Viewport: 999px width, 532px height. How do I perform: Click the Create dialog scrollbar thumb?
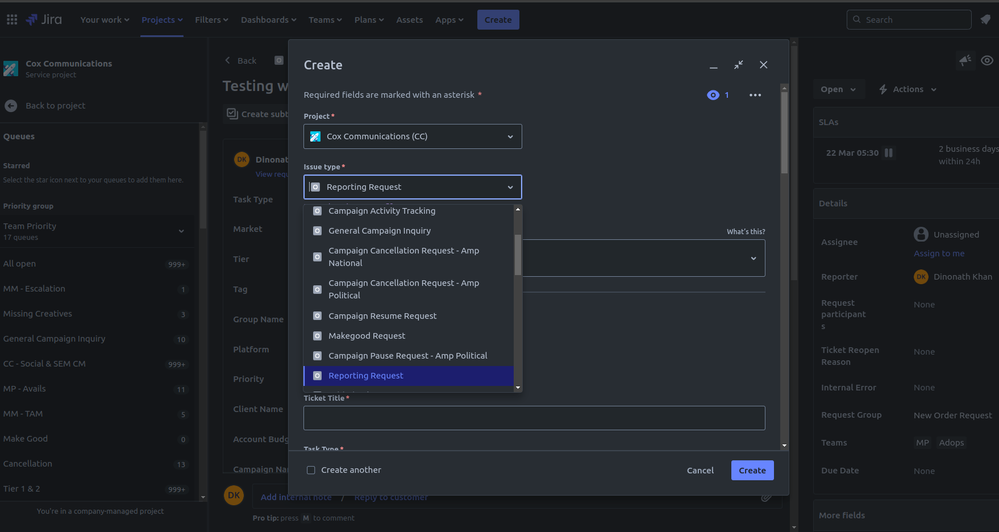784,133
